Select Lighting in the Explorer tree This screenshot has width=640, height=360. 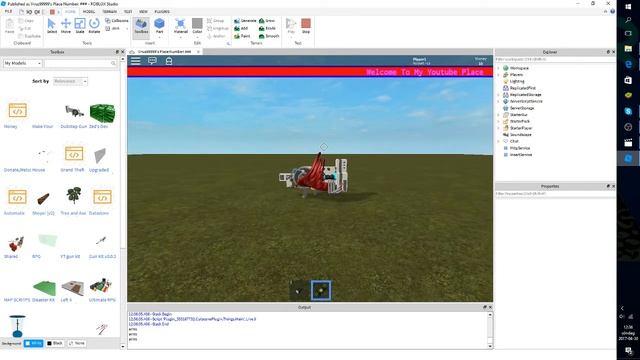(517, 81)
